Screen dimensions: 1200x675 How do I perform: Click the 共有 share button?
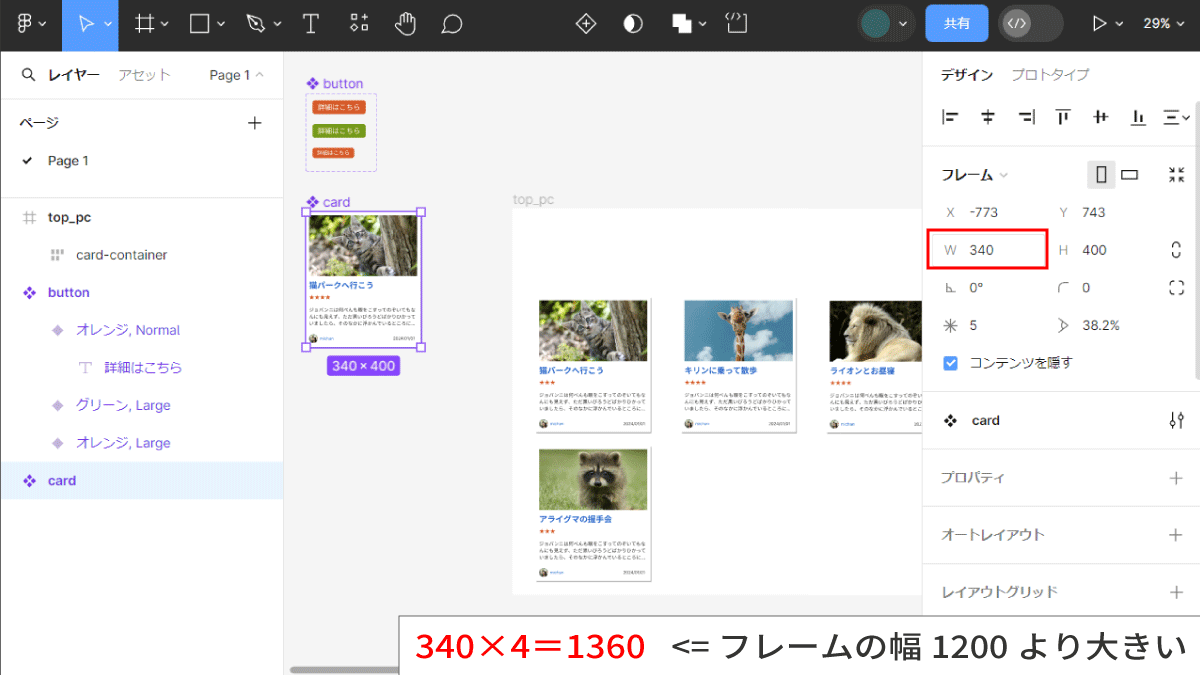click(957, 24)
